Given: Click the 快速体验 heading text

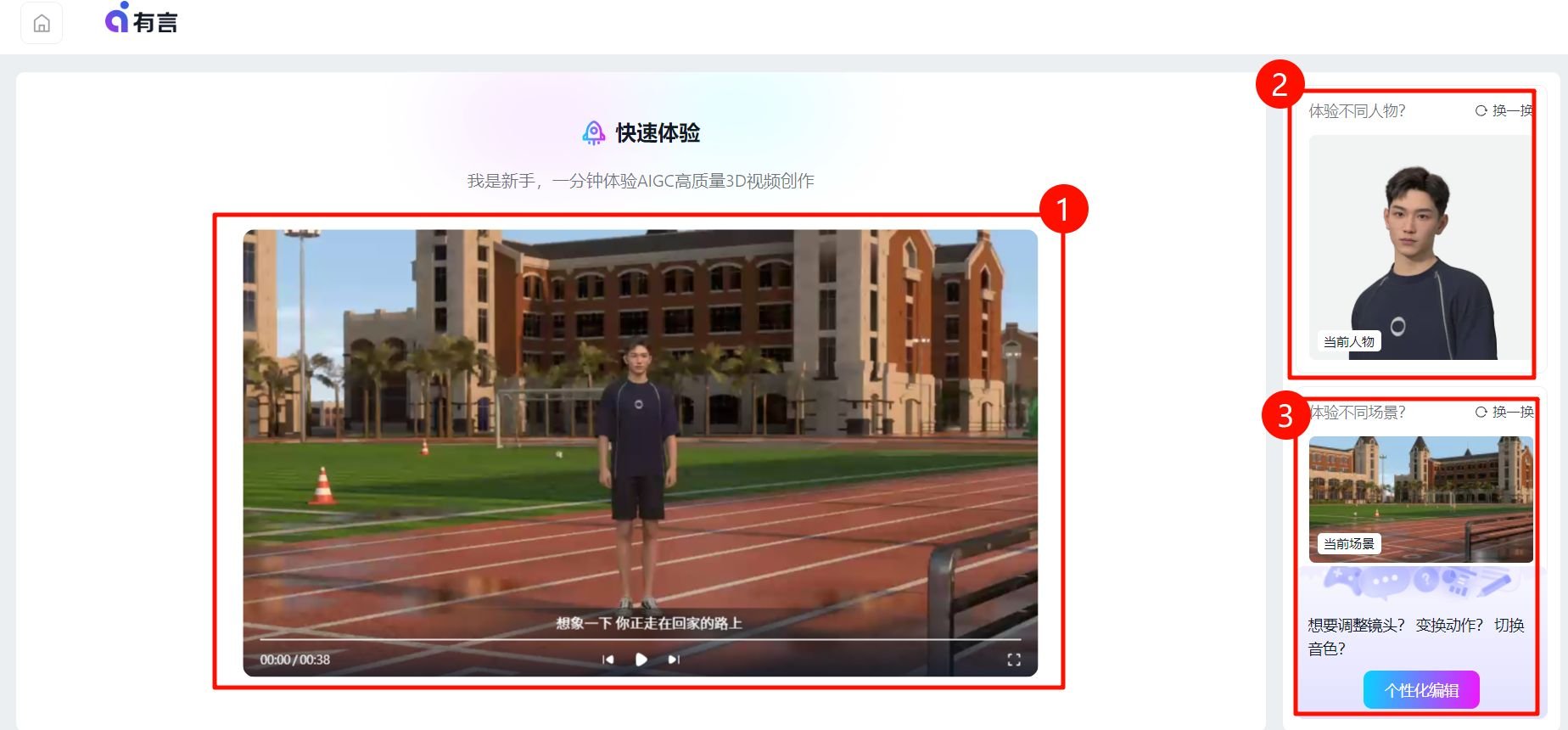Looking at the screenshot, I should pyautogui.click(x=658, y=133).
